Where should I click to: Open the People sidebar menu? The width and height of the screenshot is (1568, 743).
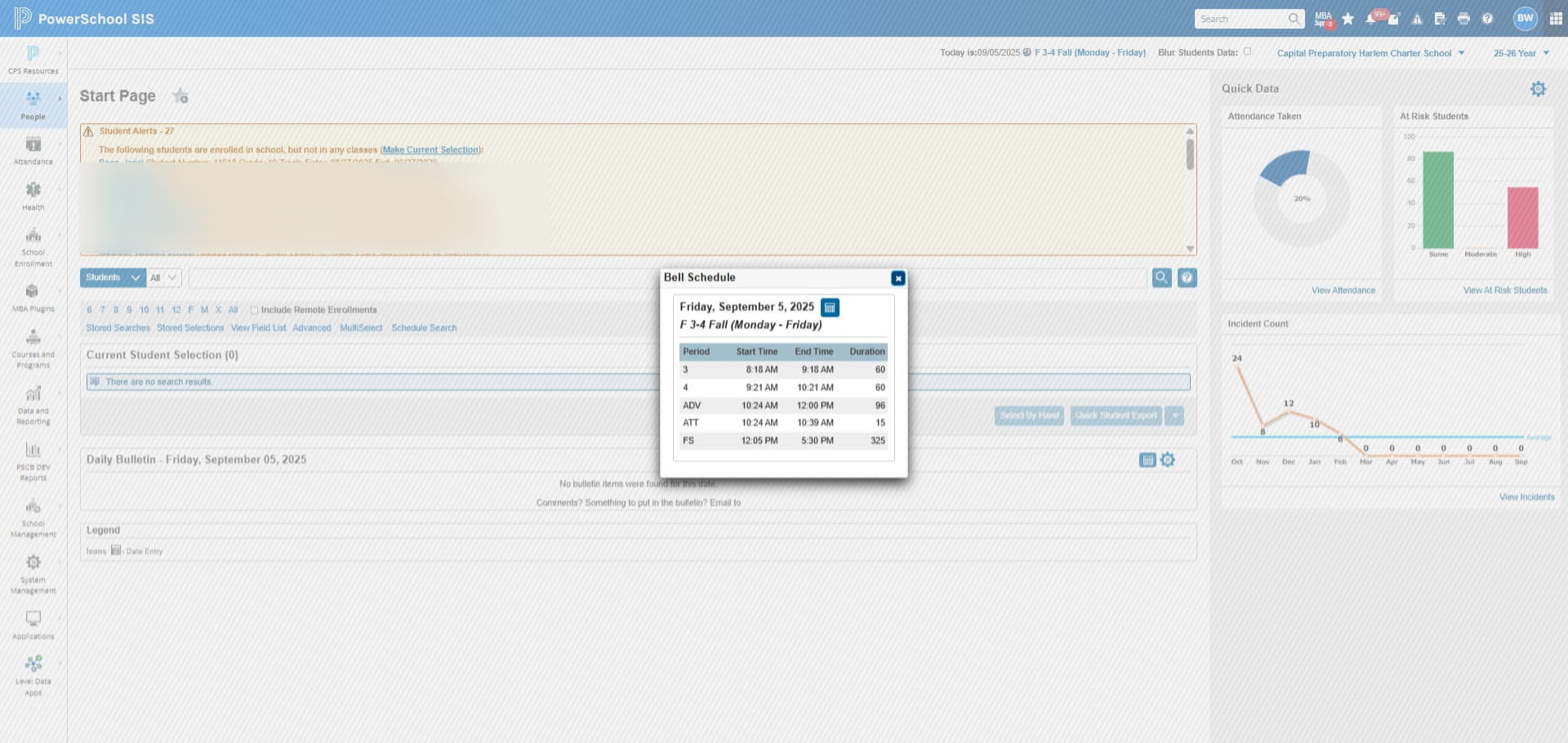(x=33, y=105)
